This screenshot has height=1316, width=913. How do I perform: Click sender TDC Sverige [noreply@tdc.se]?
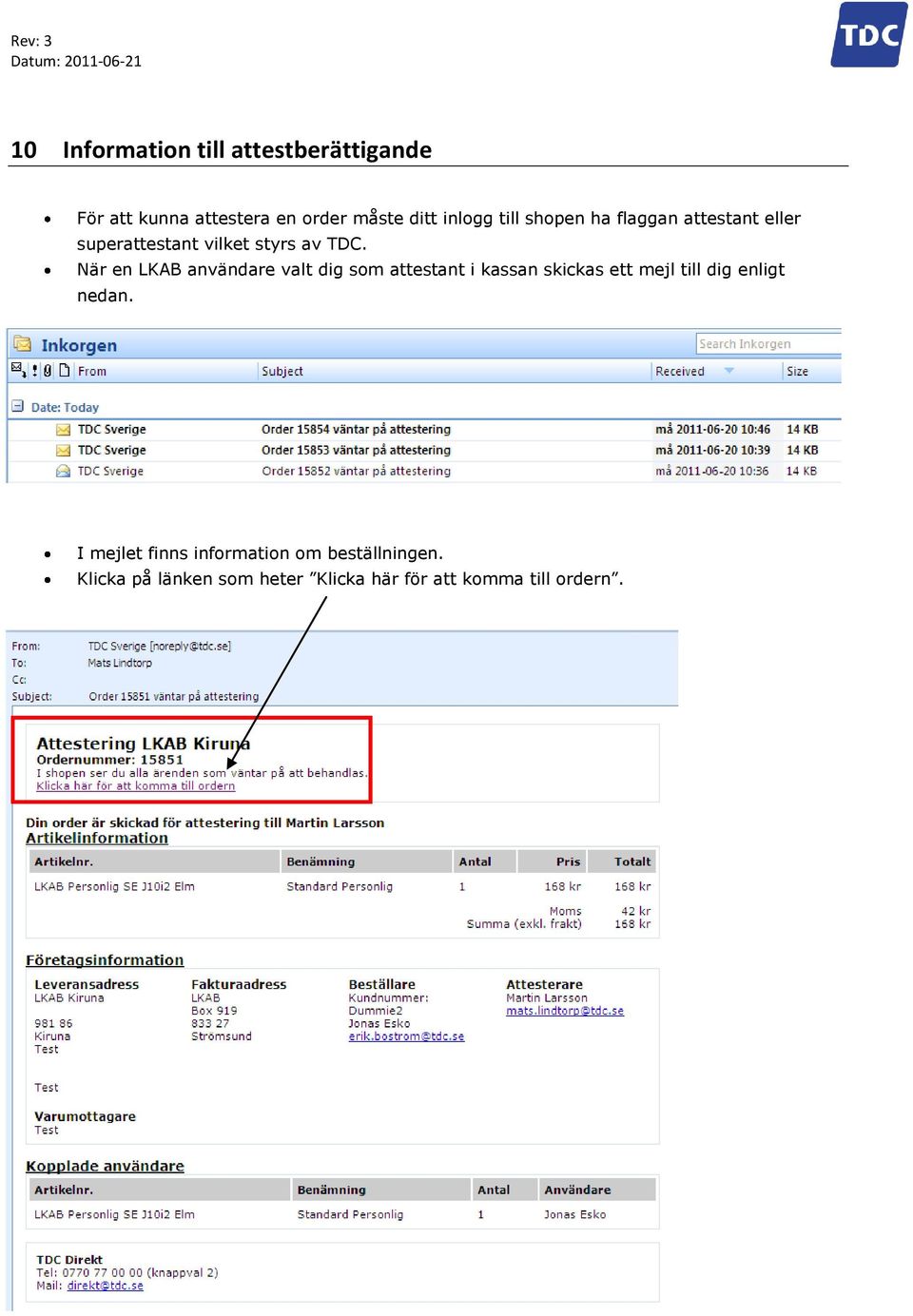(x=160, y=647)
